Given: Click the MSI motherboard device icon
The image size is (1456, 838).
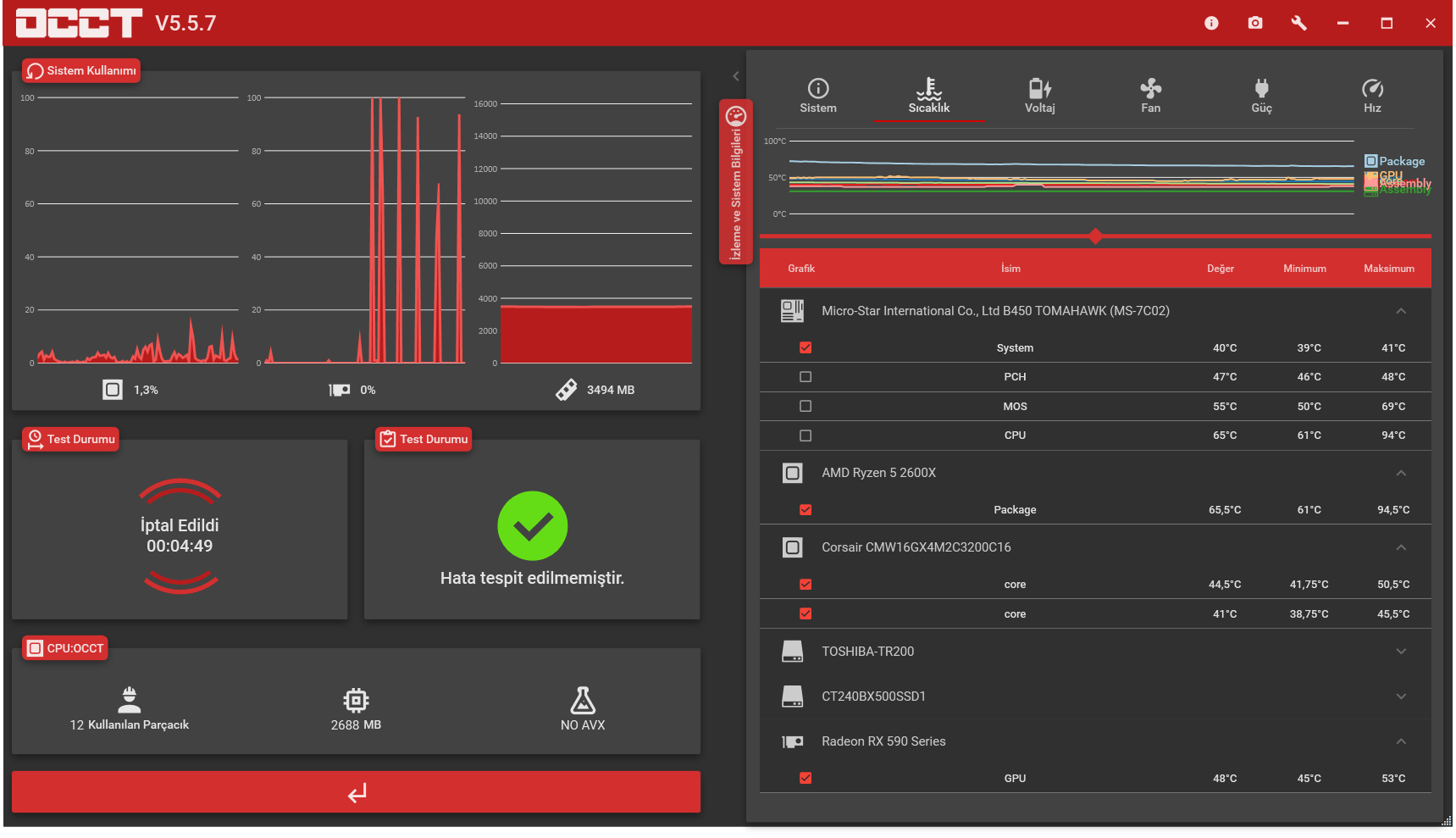Looking at the screenshot, I should pos(792,311).
